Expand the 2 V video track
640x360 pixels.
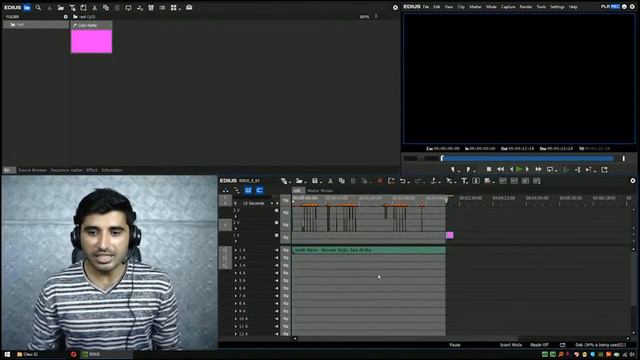236,229
